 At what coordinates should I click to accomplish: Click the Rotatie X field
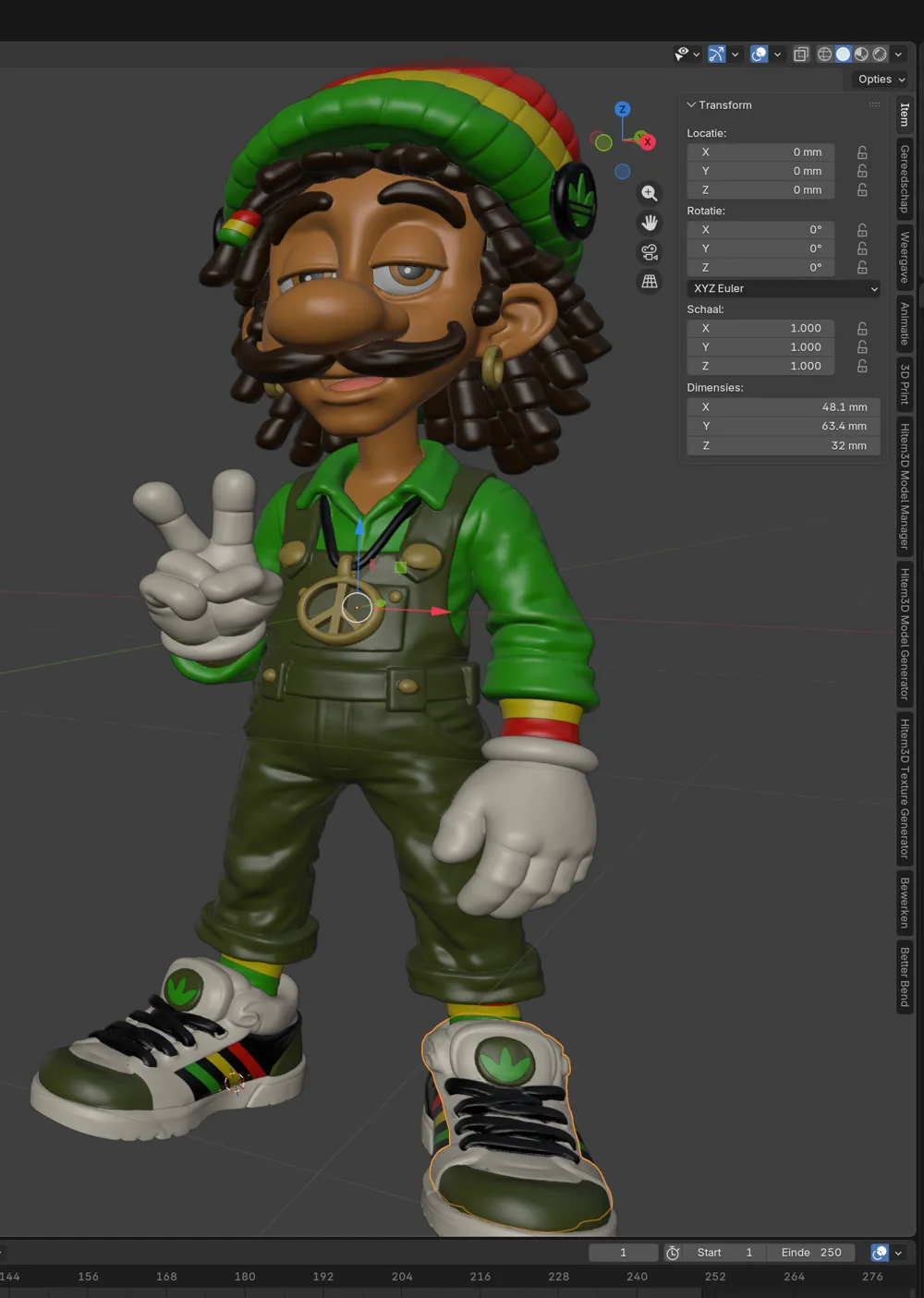[x=760, y=230]
